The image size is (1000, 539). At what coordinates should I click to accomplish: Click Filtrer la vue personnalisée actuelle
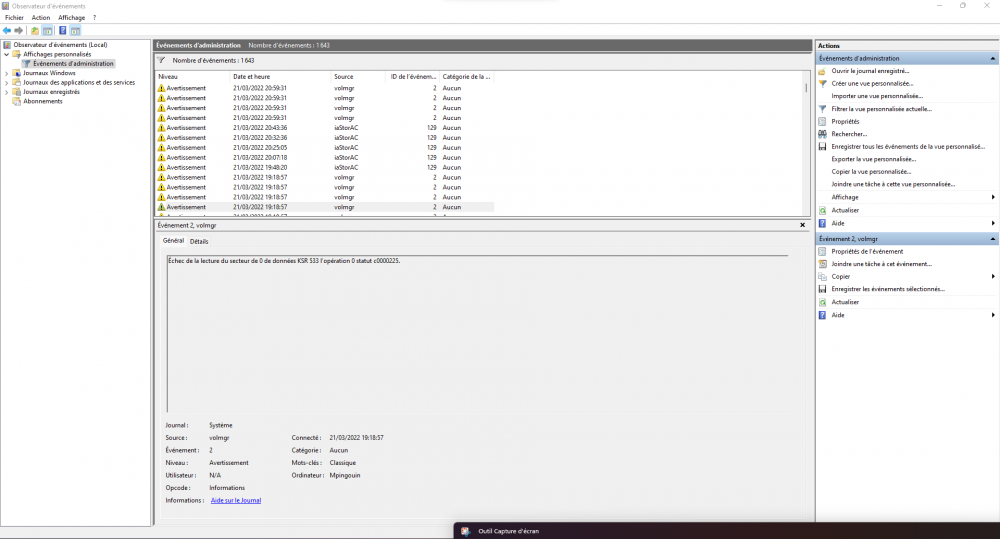pyautogui.click(x=881, y=108)
